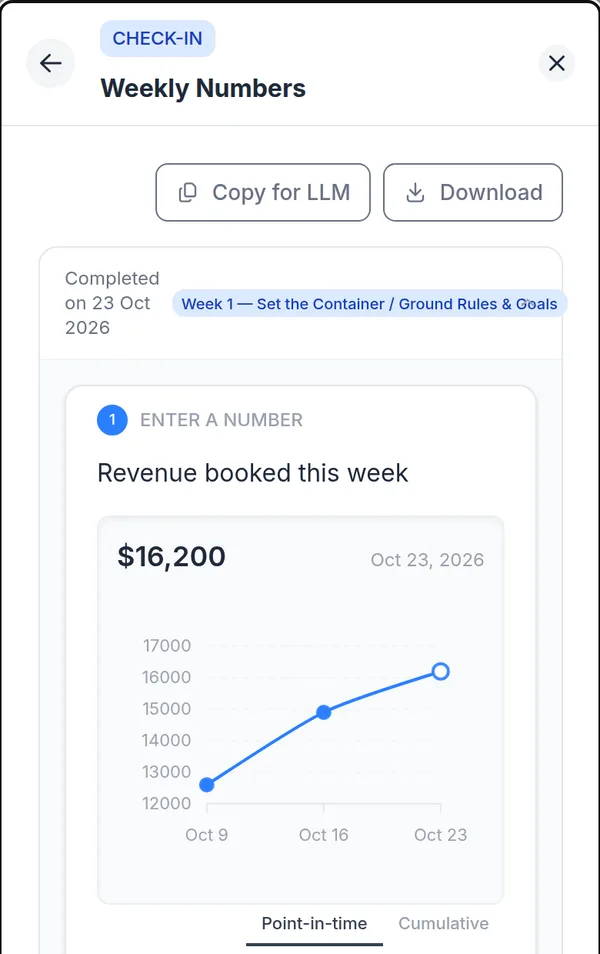The height and width of the screenshot is (954, 600).
Task: Click the Completed on 23 Oct 2026 text
Action: coord(112,303)
